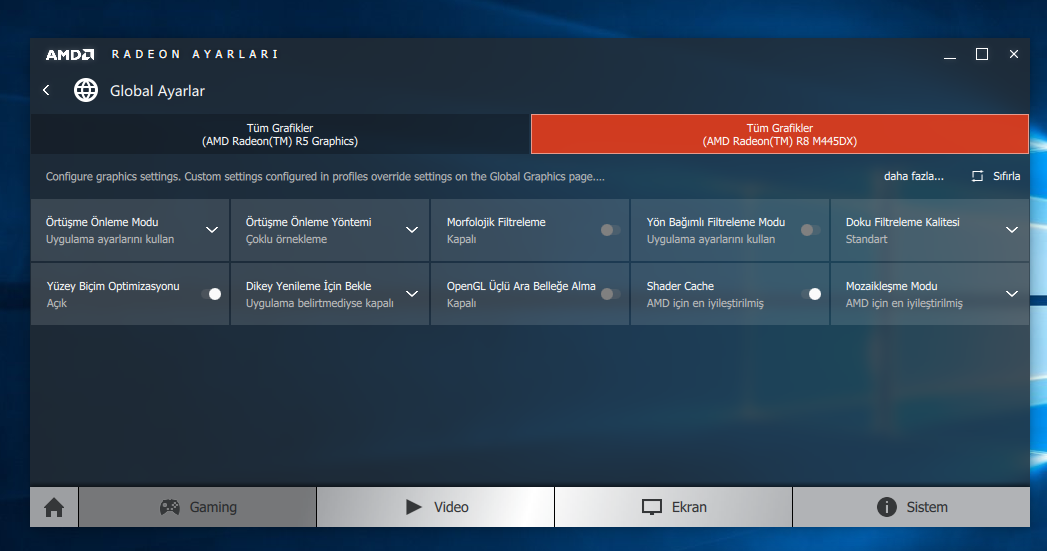Turn off Shader Cache switch
This screenshot has width=1047, height=551.
pos(811,294)
